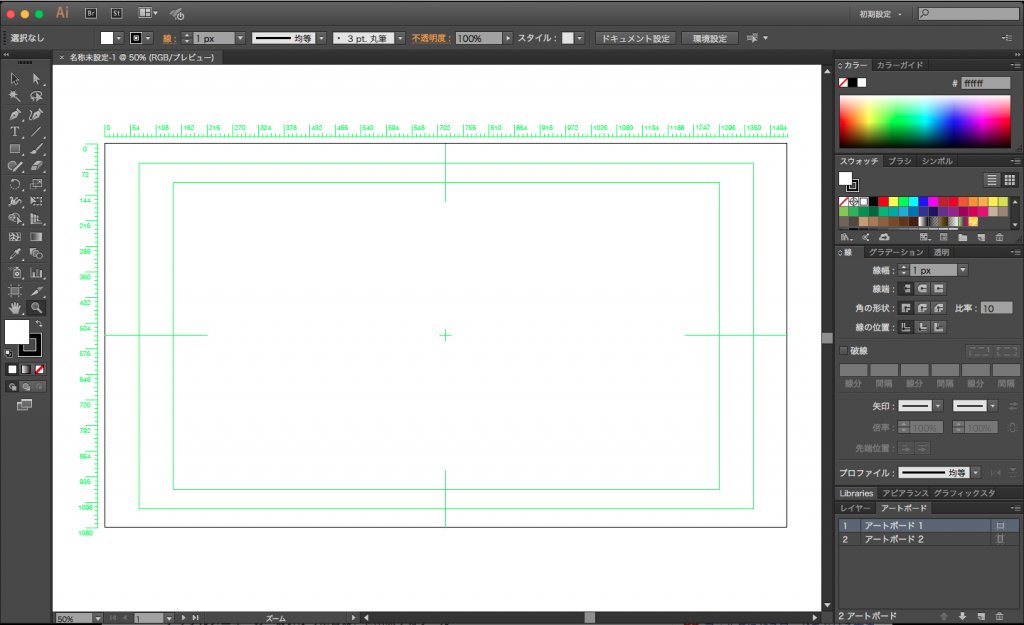This screenshot has width=1024, height=625.
Task: Open the arrange documents dropdown
Action: coord(148,13)
